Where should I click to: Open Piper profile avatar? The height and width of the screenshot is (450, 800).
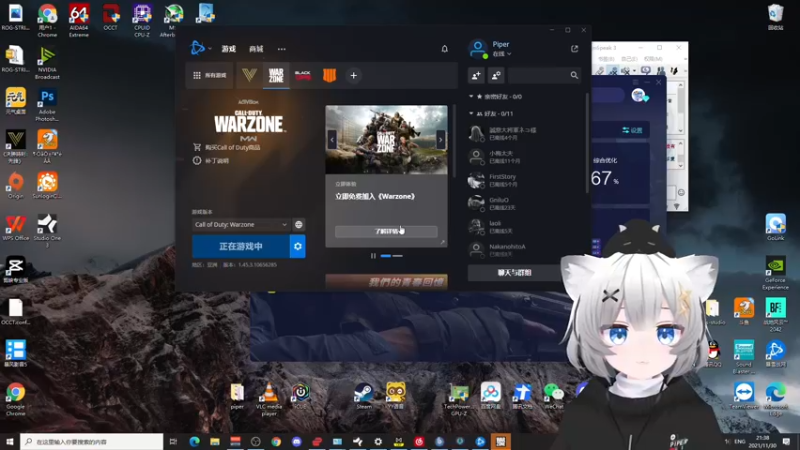(x=478, y=48)
